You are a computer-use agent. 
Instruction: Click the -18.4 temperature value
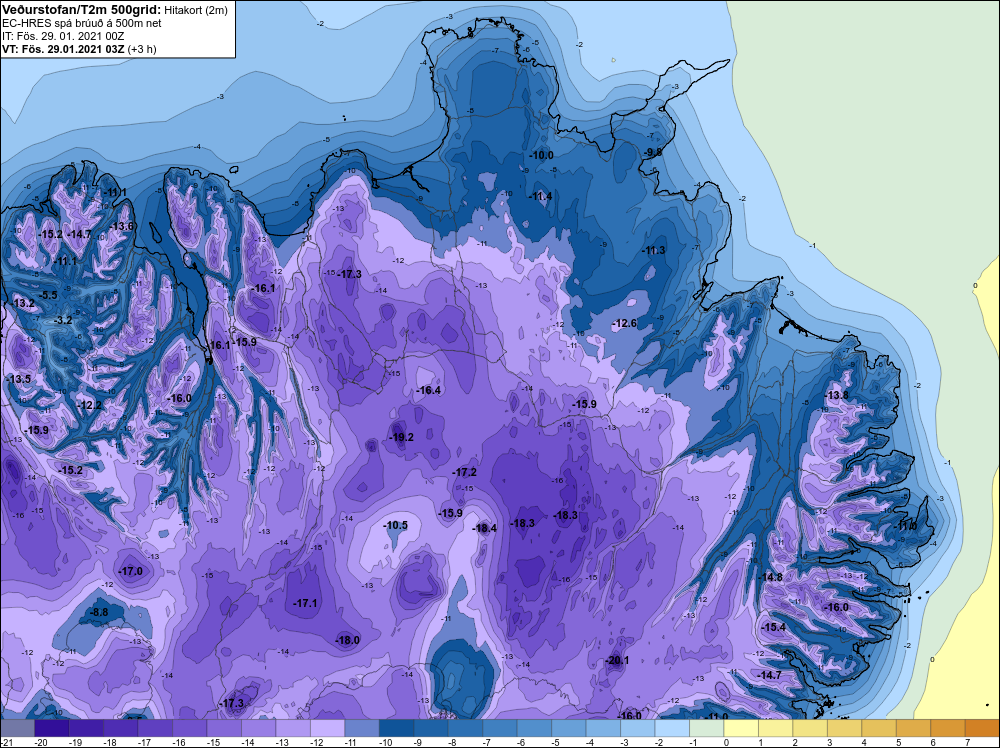click(484, 528)
